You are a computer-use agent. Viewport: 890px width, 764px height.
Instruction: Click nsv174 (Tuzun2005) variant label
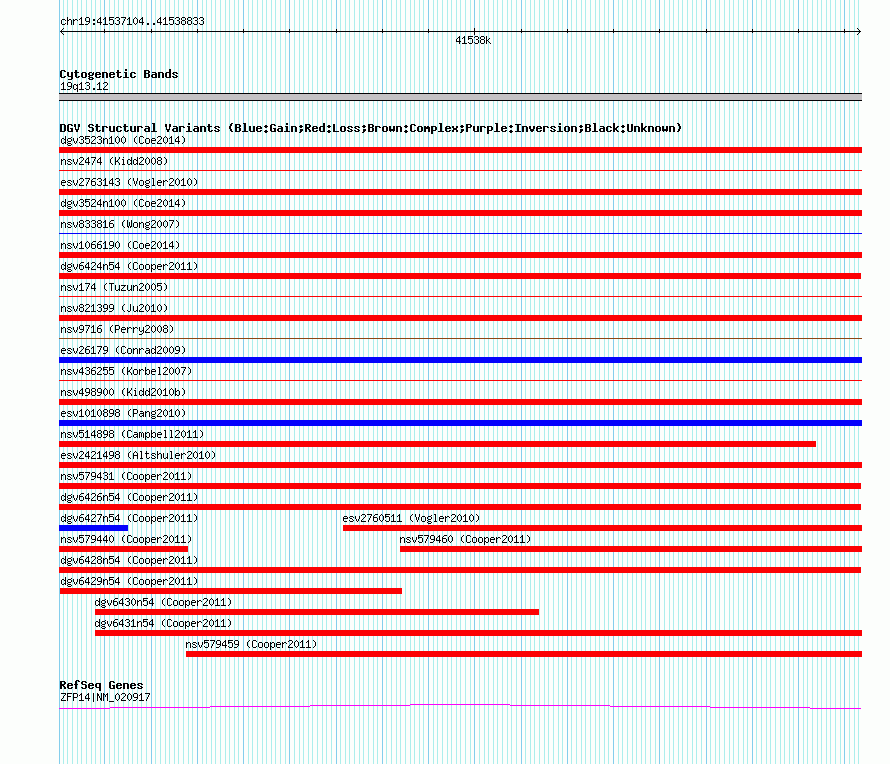pos(114,287)
